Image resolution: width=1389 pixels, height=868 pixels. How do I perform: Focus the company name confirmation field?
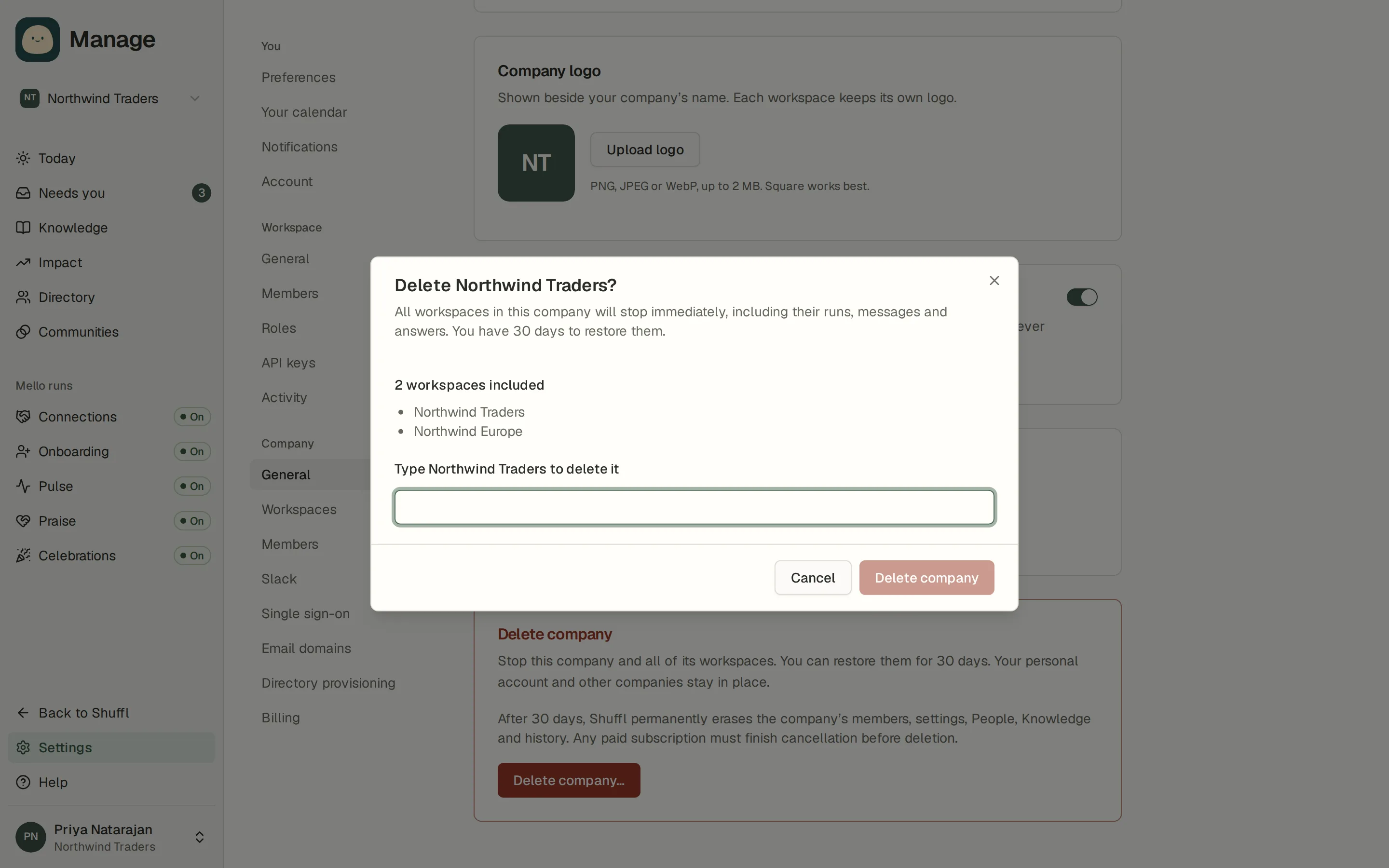(694, 507)
